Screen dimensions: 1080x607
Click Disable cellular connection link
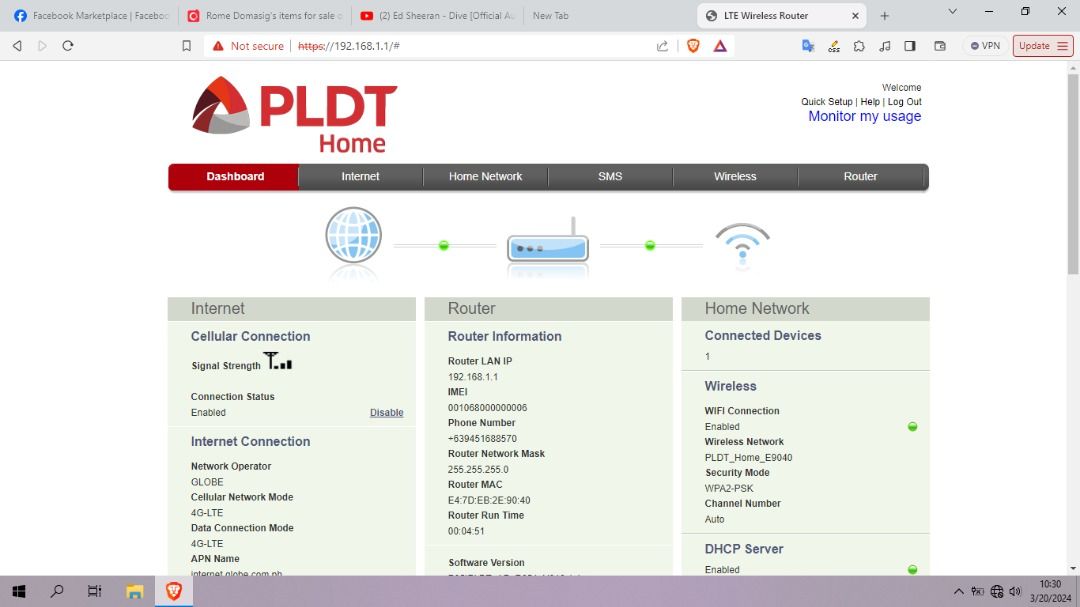click(386, 413)
